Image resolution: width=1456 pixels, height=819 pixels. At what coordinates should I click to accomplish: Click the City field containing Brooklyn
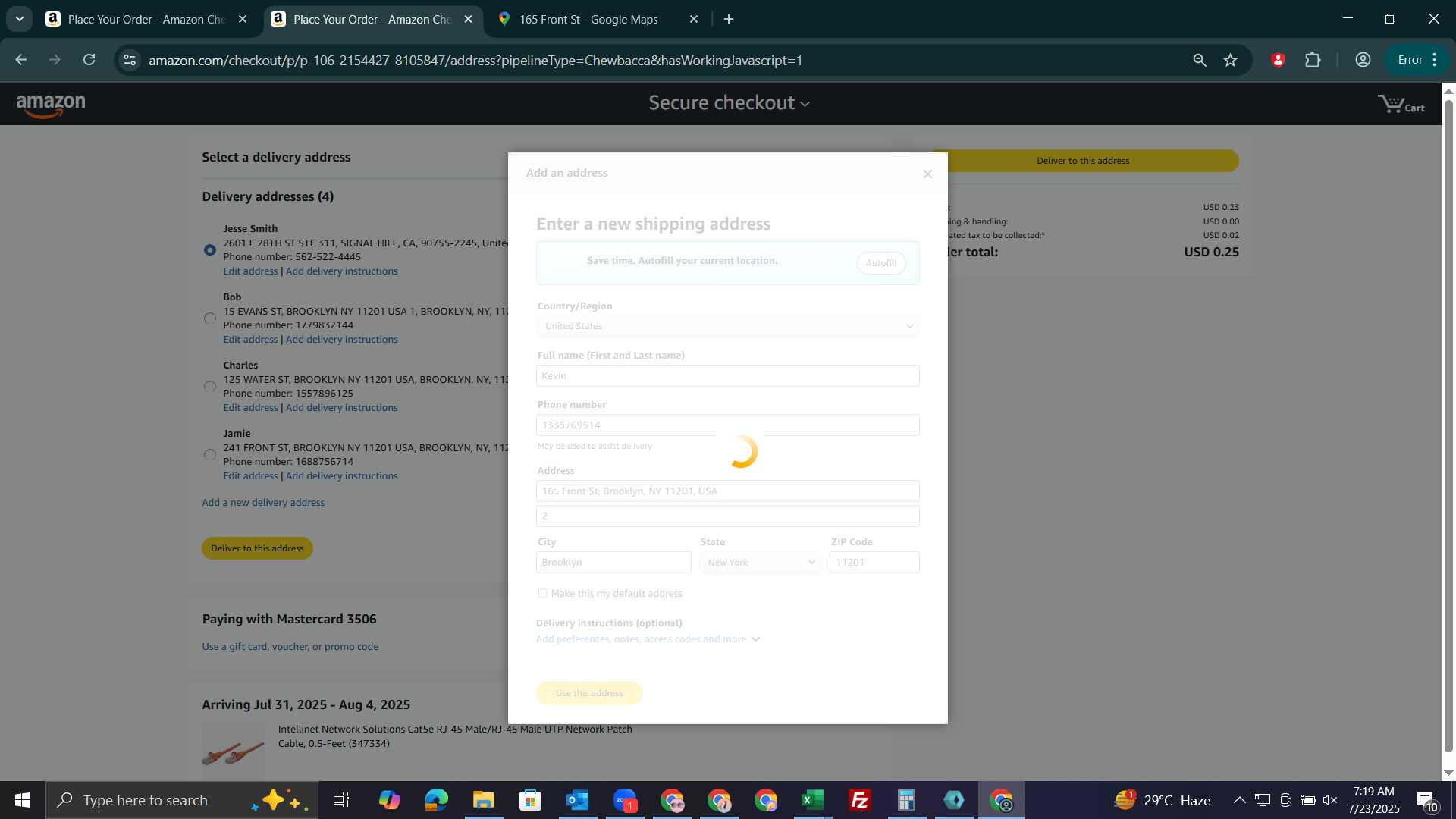[613, 563]
